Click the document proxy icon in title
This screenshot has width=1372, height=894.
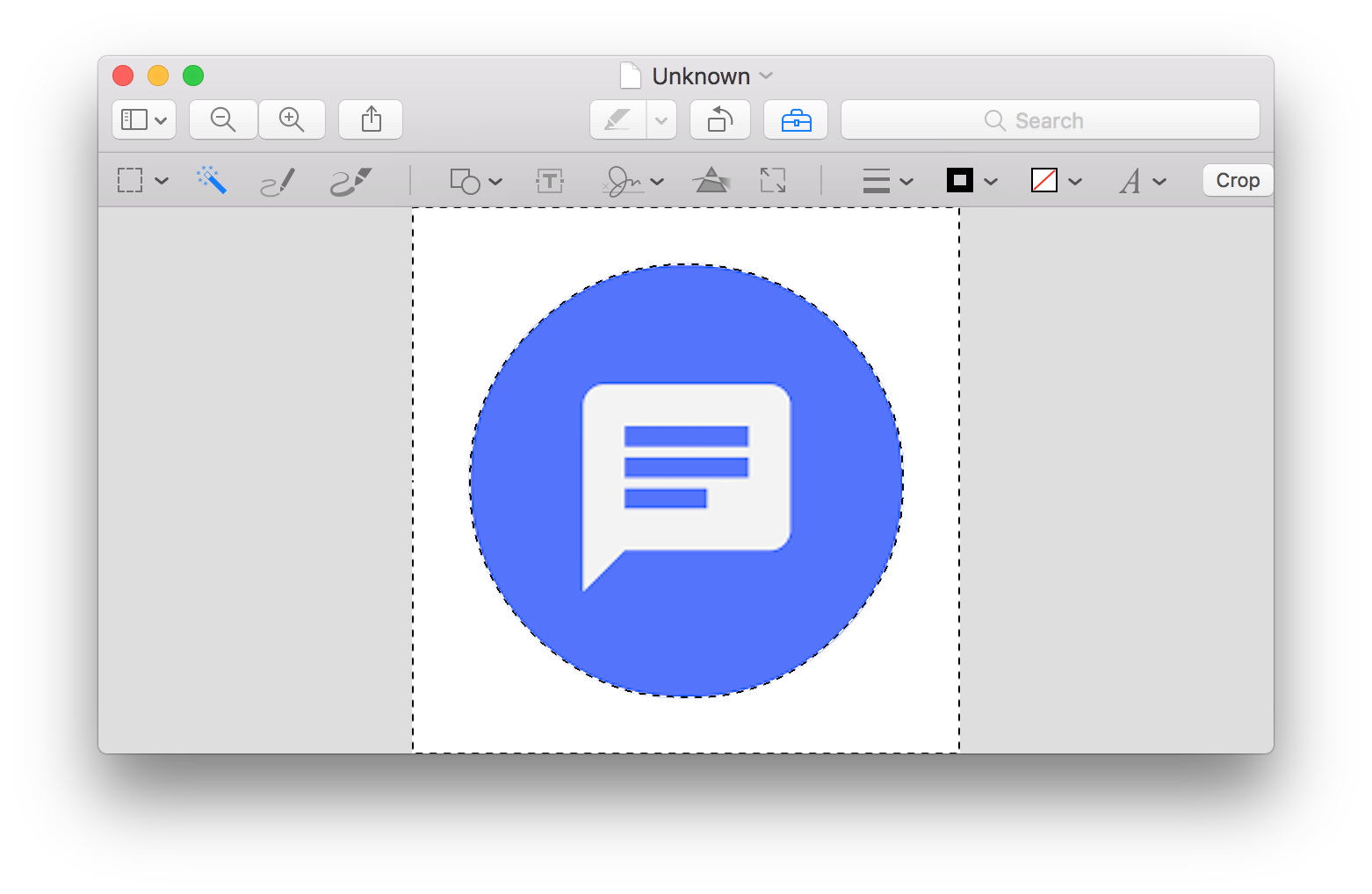pyautogui.click(x=631, y=76)
